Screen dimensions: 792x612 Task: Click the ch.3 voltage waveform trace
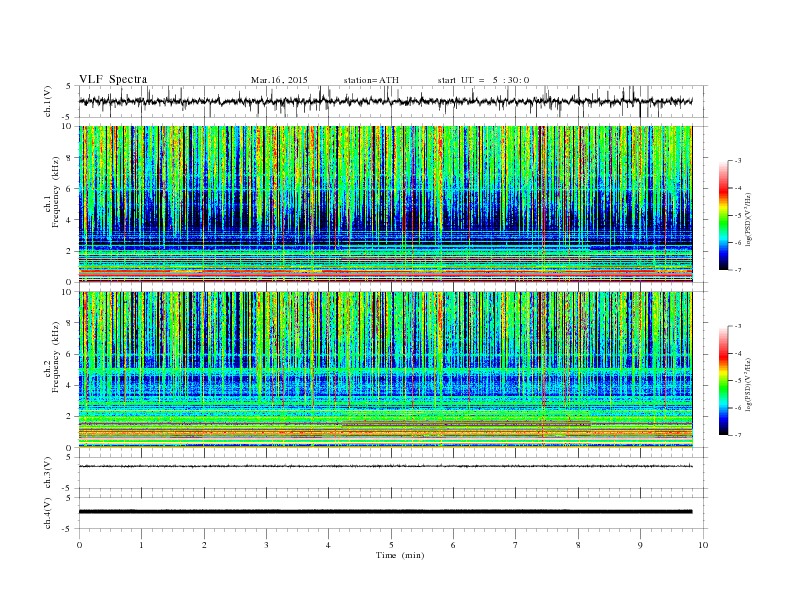(x=385, y=466)
